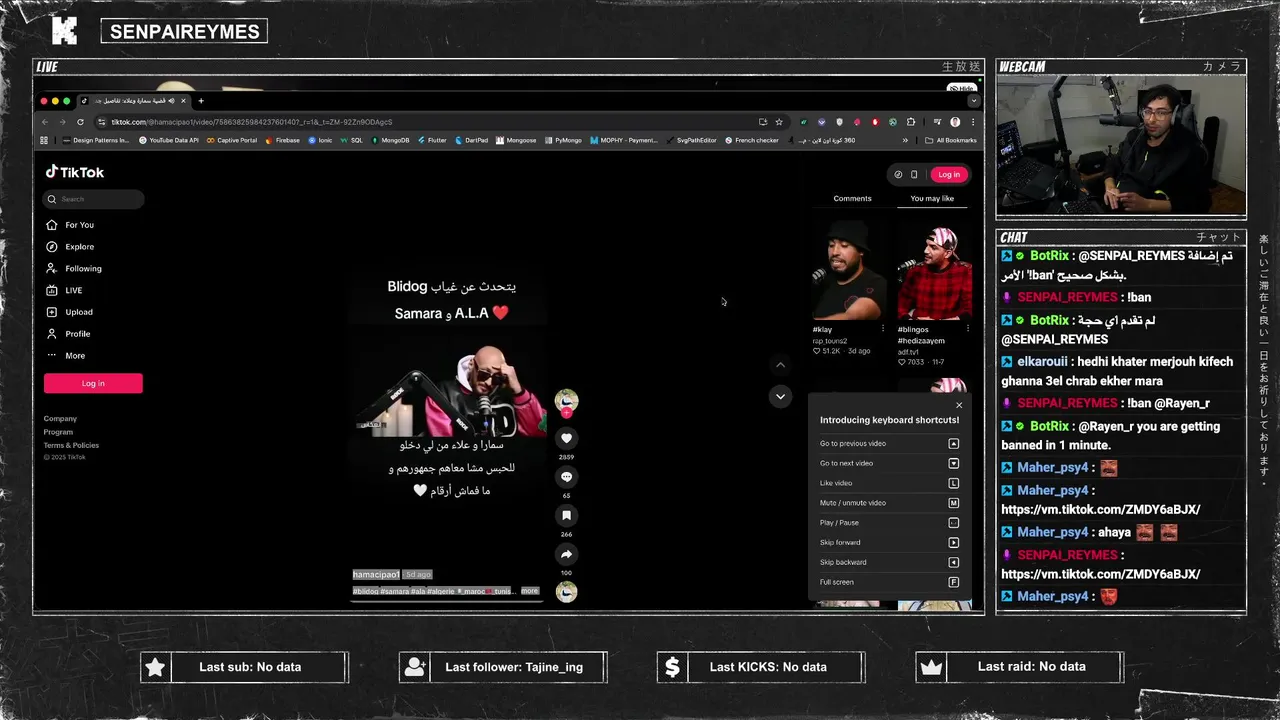Go to previous video with up arrow
Image resolution: width=1280 pixels, height=720 pixels.
click(780, 365)
